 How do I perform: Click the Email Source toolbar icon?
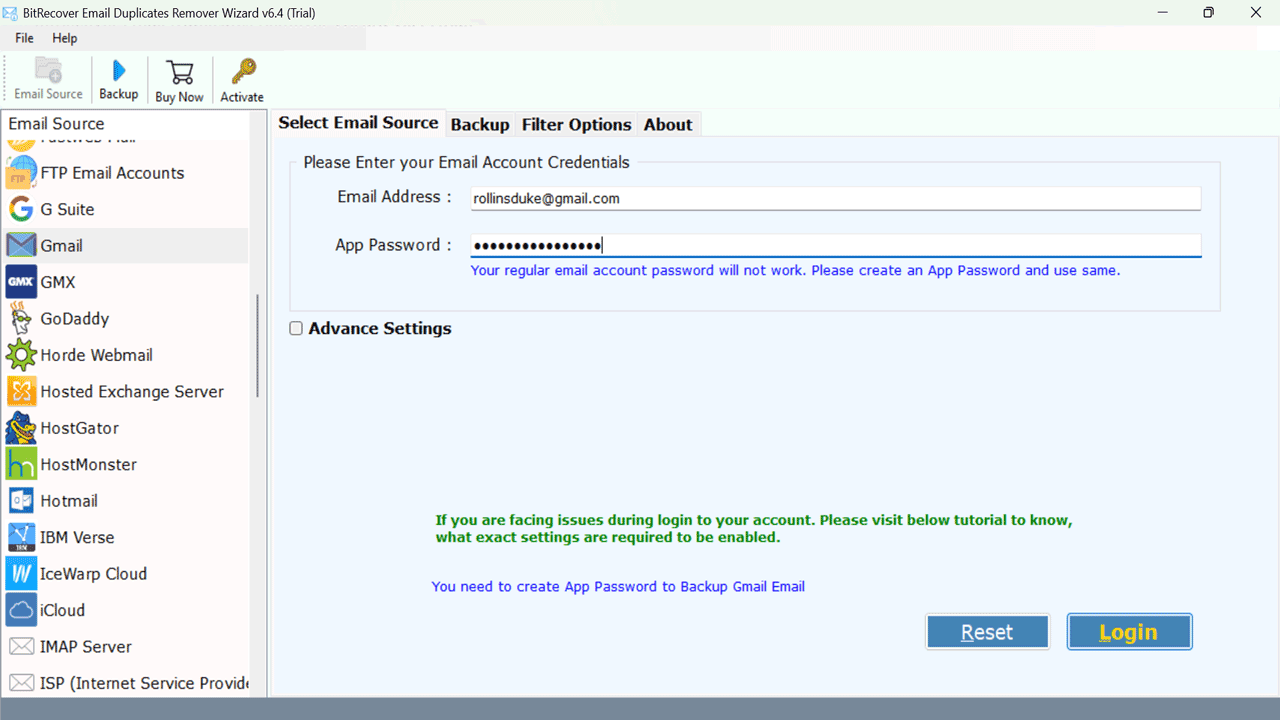click(48, 70)
